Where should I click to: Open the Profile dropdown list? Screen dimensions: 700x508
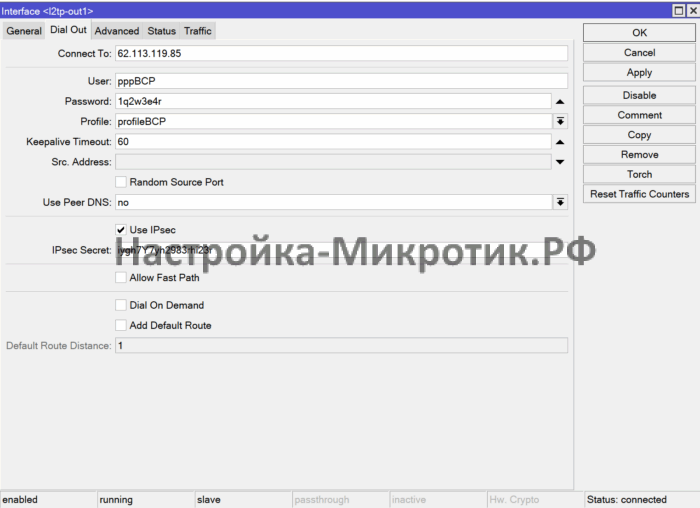(x=560, y=121)
